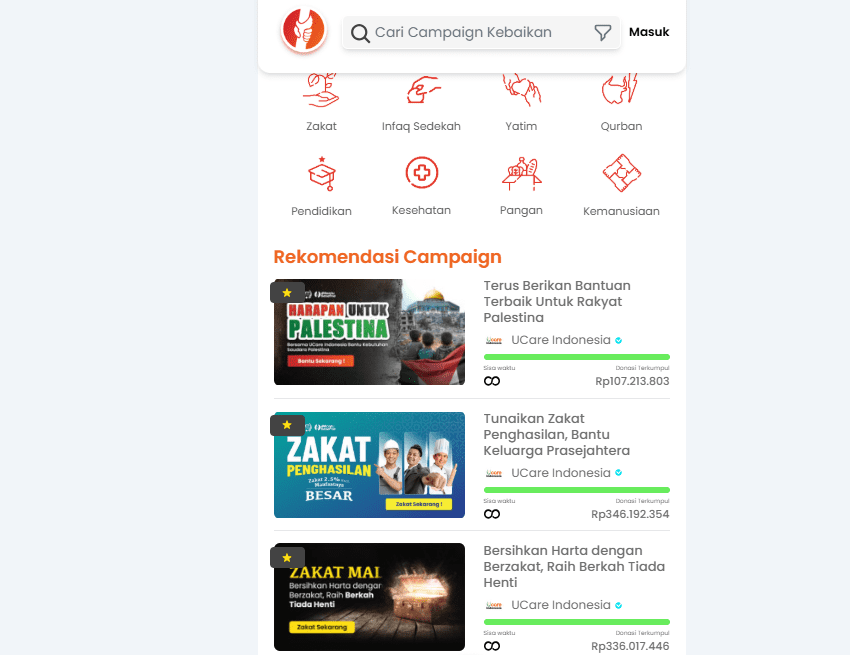Open the Zakat Penghasilan campaign banner
The height and width of the screenshot is (655, 850).
coord(369,465)
